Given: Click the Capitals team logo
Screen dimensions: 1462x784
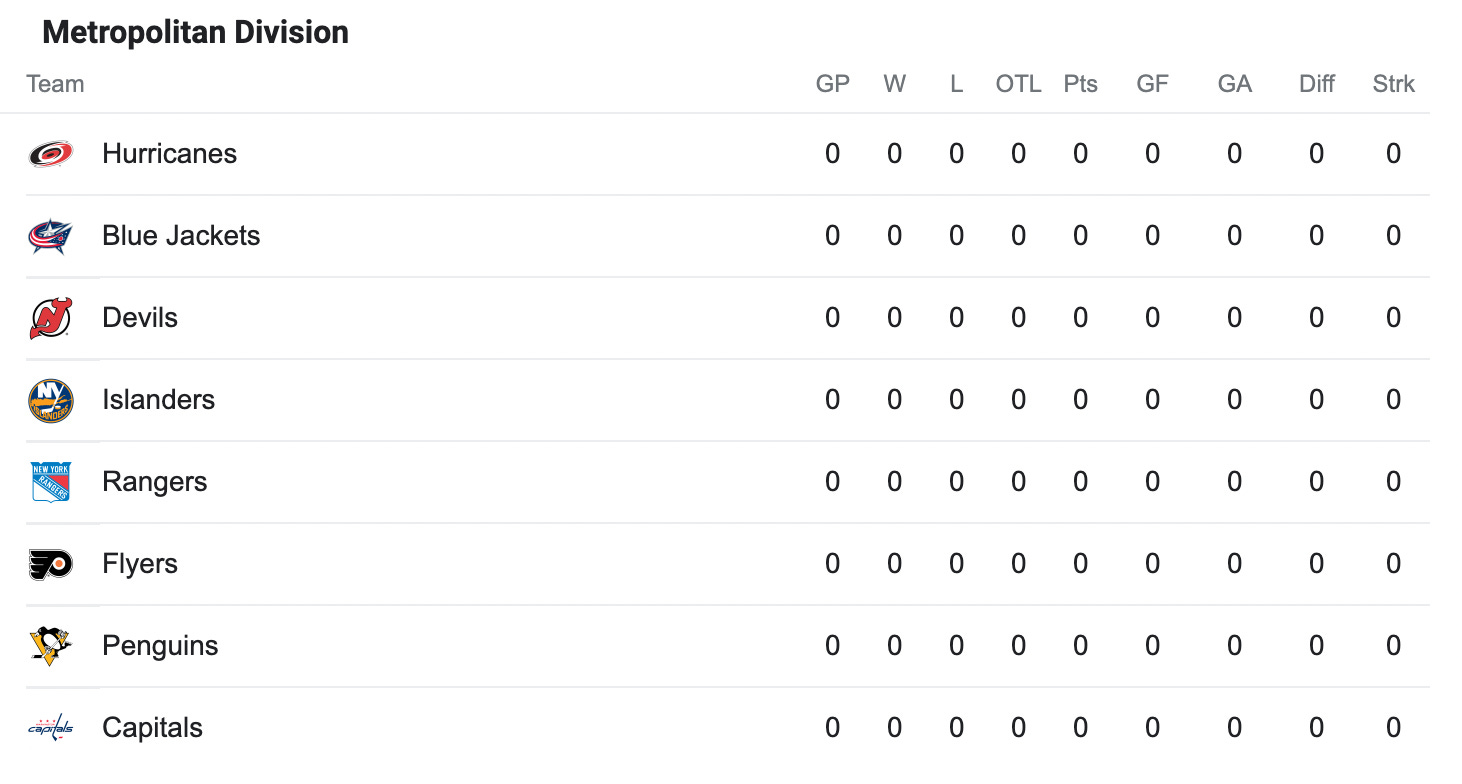Looking at the screenshot, I should tap(50, 728).
